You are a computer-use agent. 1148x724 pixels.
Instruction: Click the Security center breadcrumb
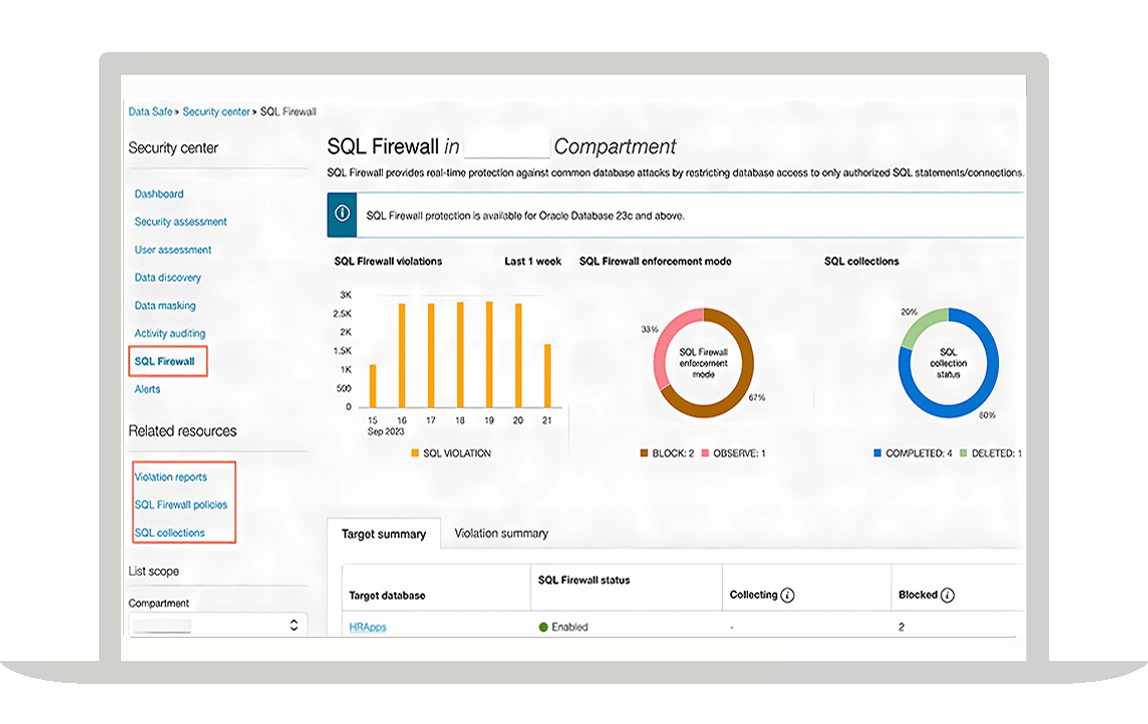pyautogui.click(x=216, y=112)
